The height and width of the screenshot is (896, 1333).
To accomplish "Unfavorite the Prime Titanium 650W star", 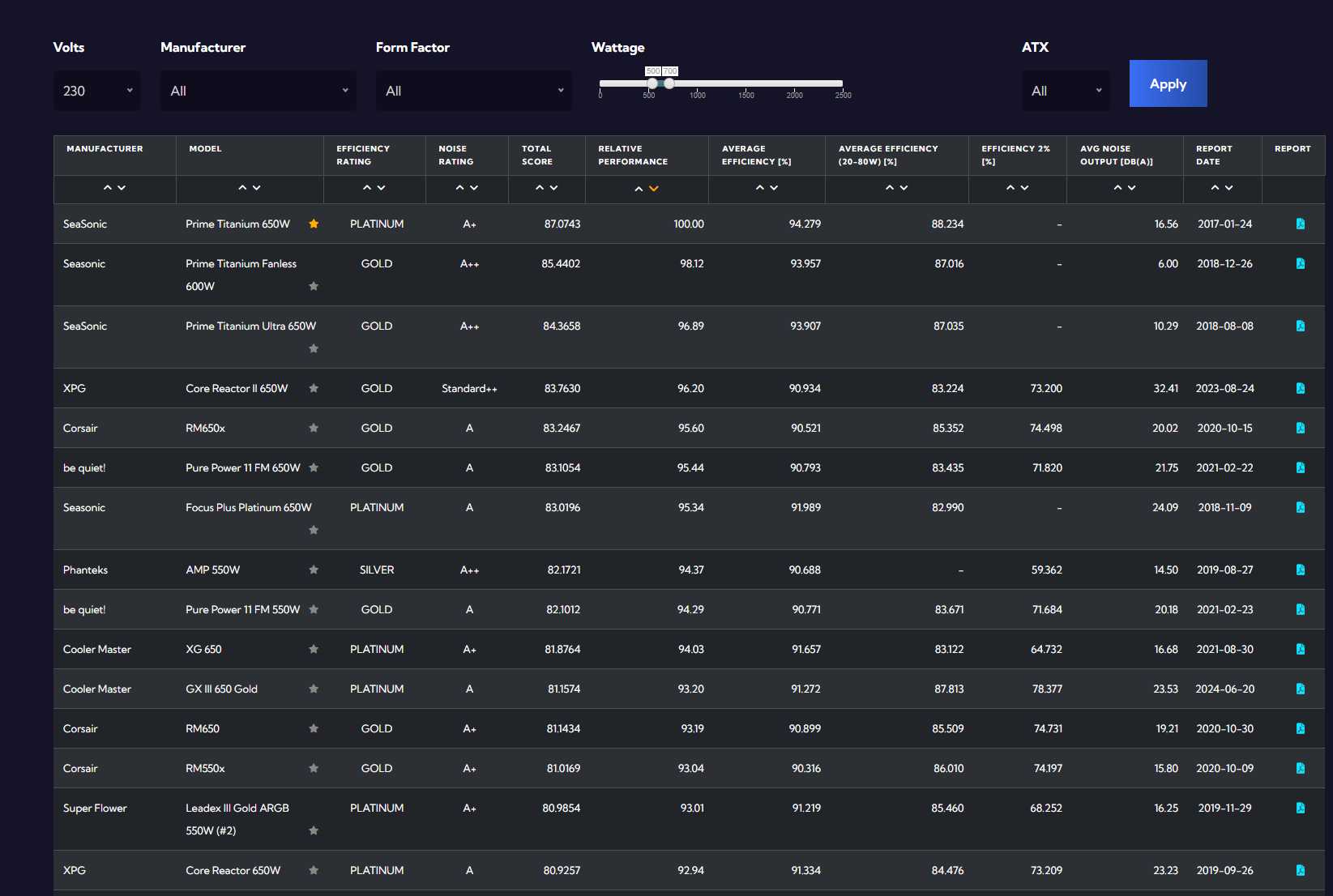I will click(x=314, y=224).
